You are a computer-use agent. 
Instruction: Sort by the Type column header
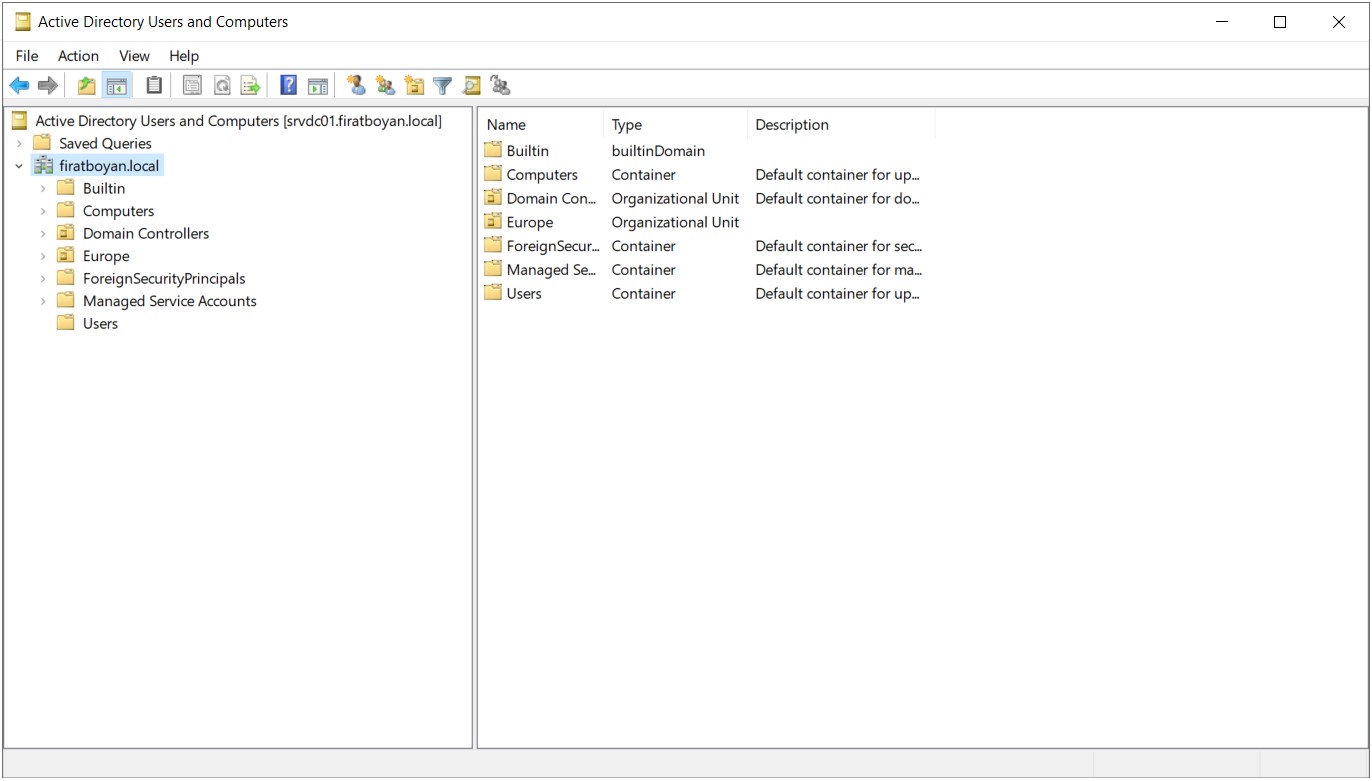(x=675, y=125)
